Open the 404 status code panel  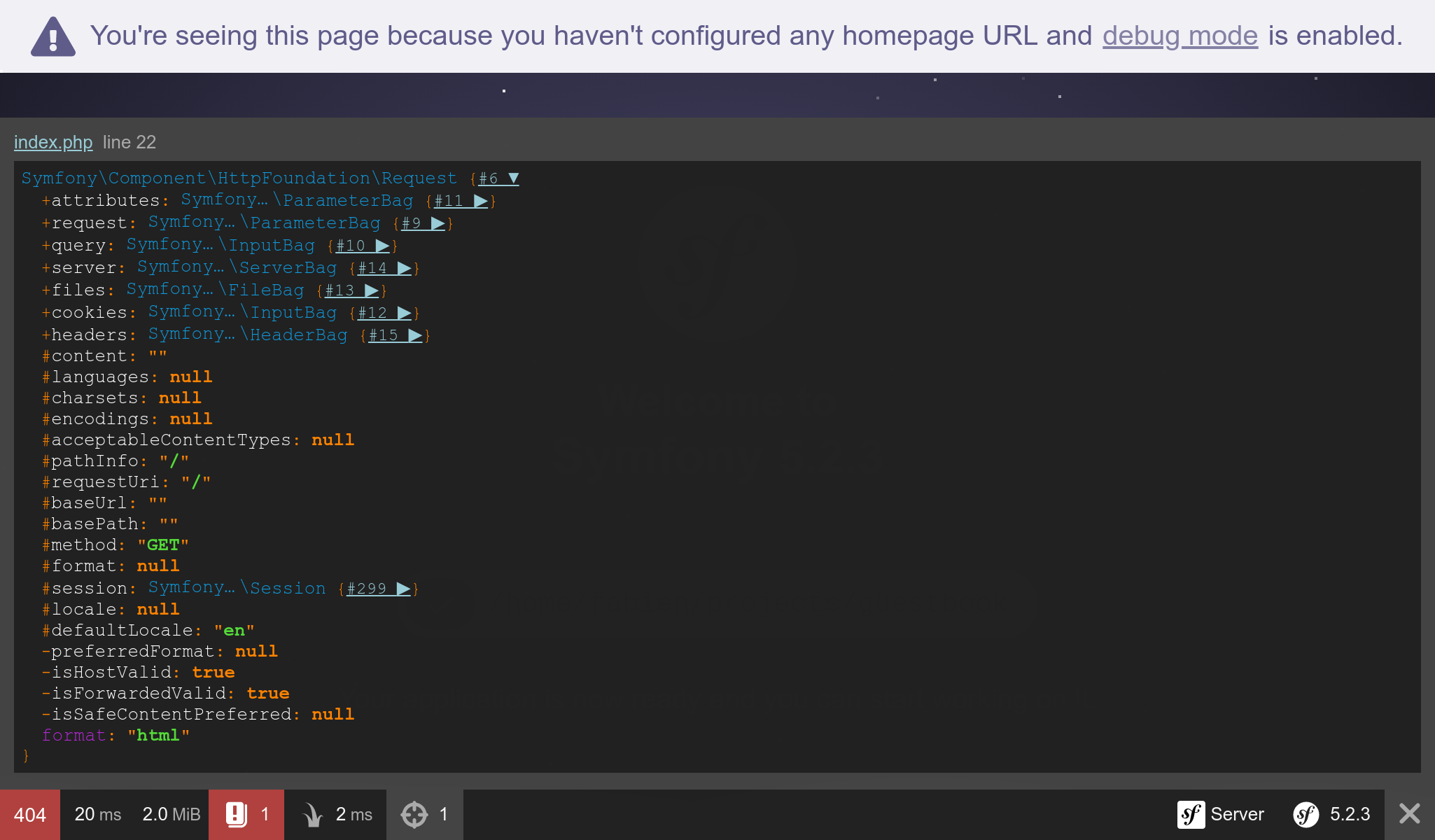click(30, 815)
